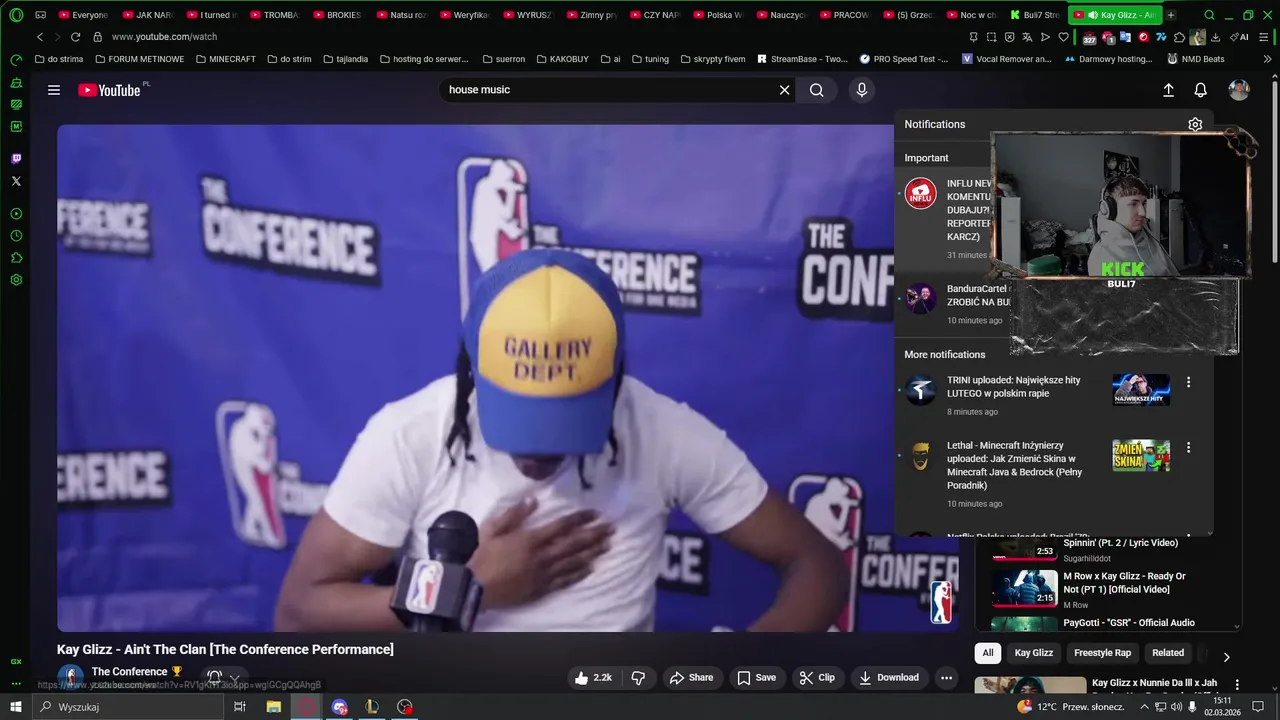
Task: Select the 'Related' filter chip
Action: pos(1168,653)
